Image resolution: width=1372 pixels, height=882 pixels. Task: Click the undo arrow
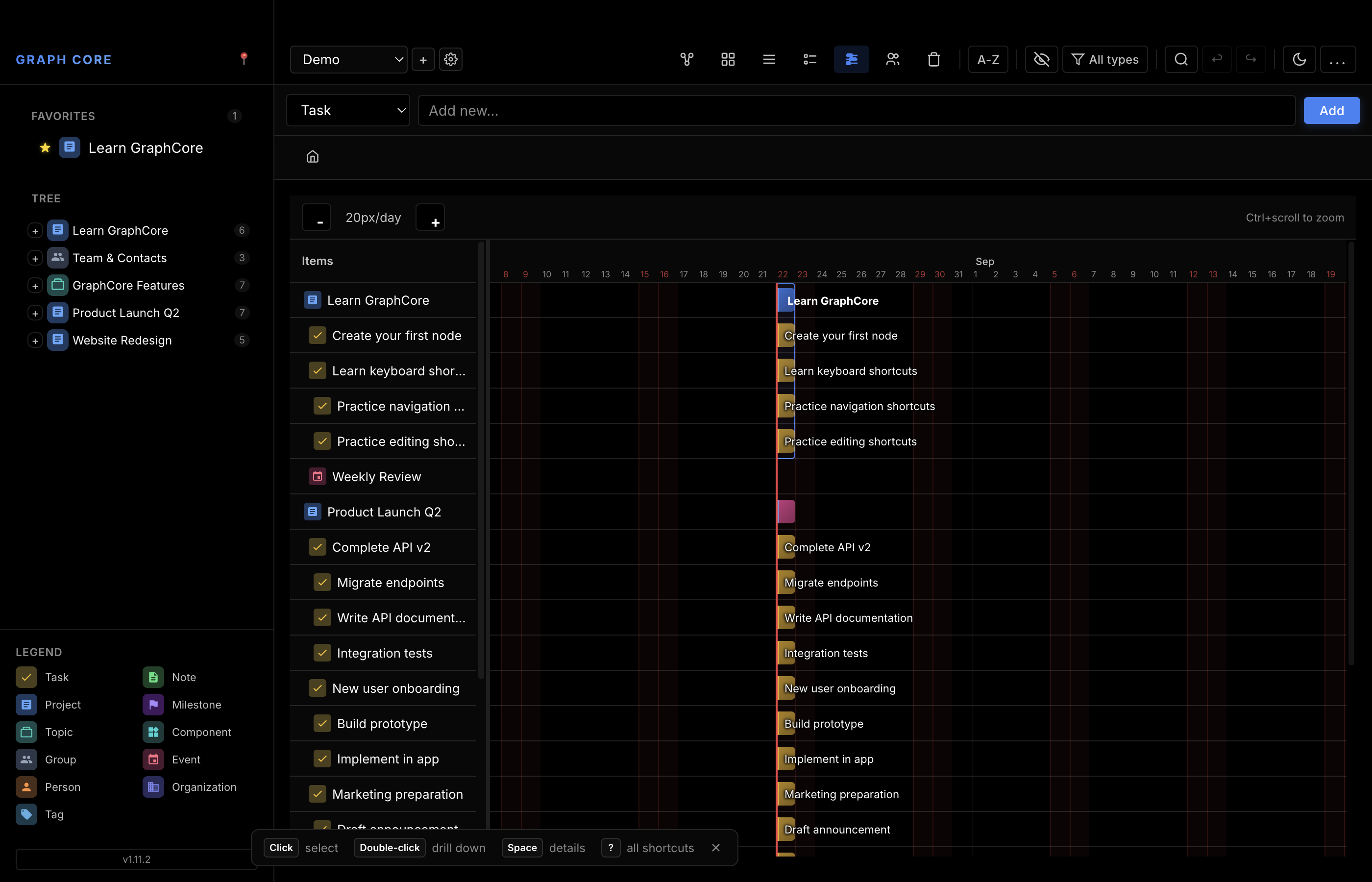tap(1217, 59)
